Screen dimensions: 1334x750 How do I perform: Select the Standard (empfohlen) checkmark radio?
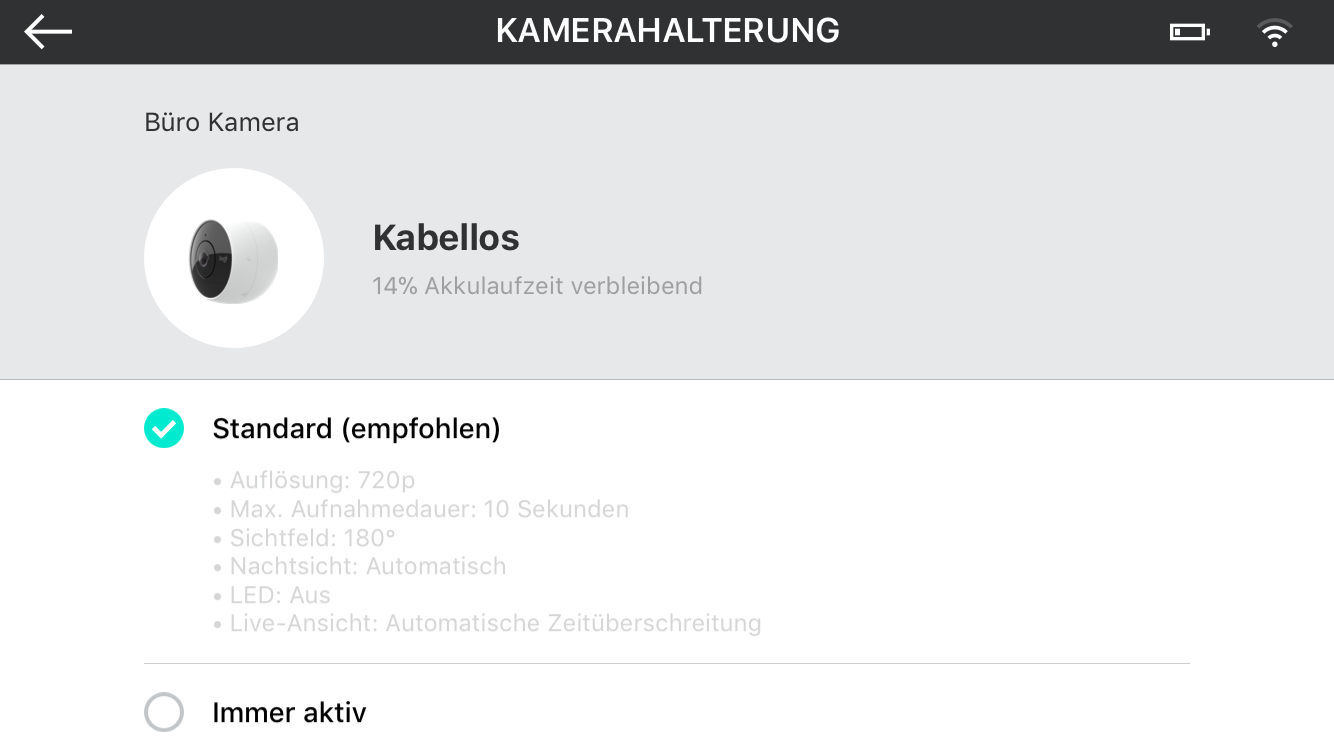click(x=164, y=428)
